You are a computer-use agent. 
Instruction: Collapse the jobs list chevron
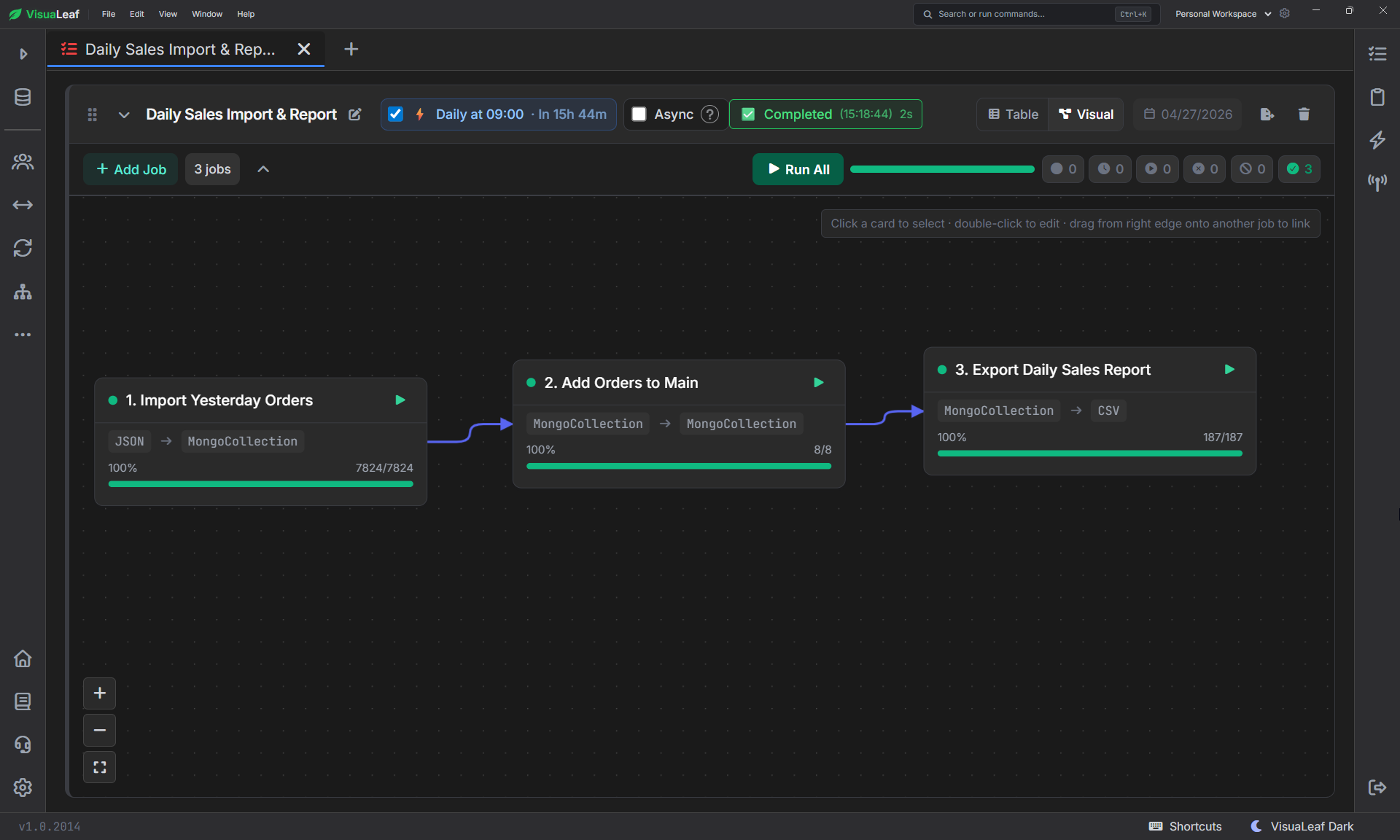click(x=263, y=169)
